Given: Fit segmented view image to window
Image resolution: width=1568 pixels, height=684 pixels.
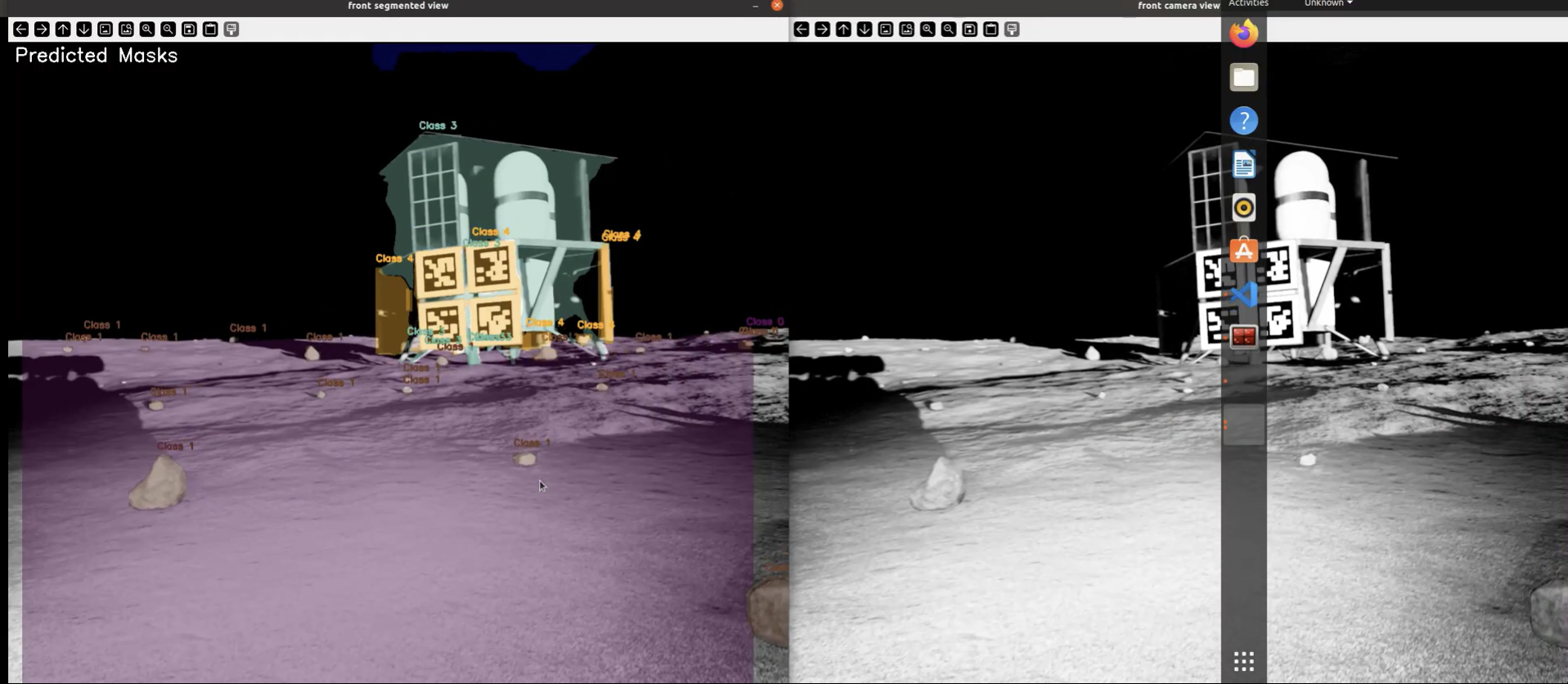Looking at the screenshot, I should (126, 29).
